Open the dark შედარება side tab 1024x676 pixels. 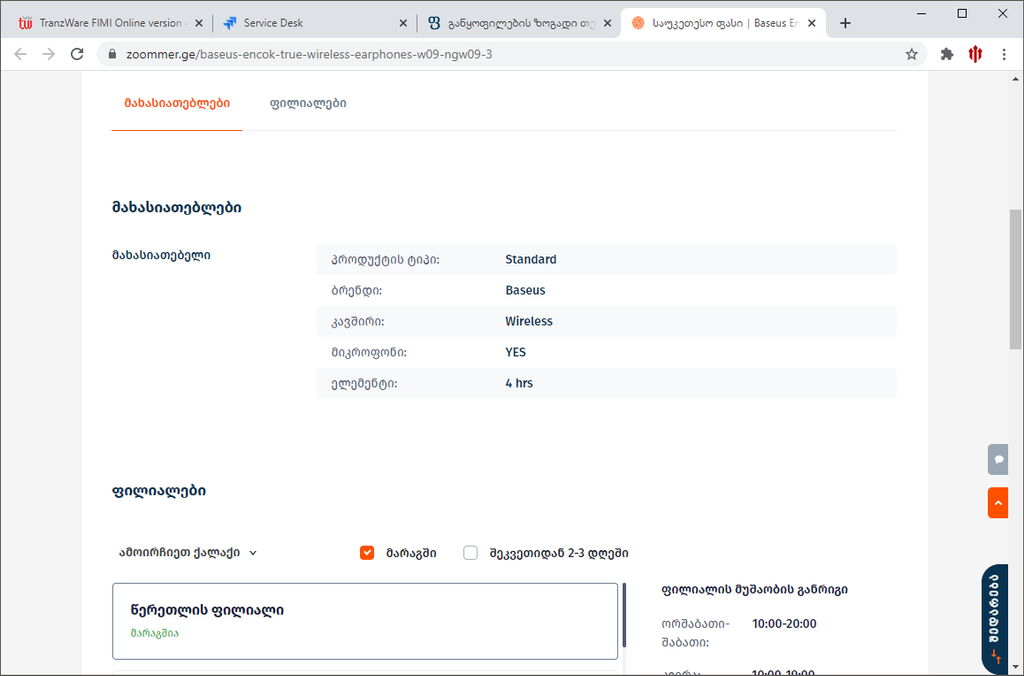(995, 617)
